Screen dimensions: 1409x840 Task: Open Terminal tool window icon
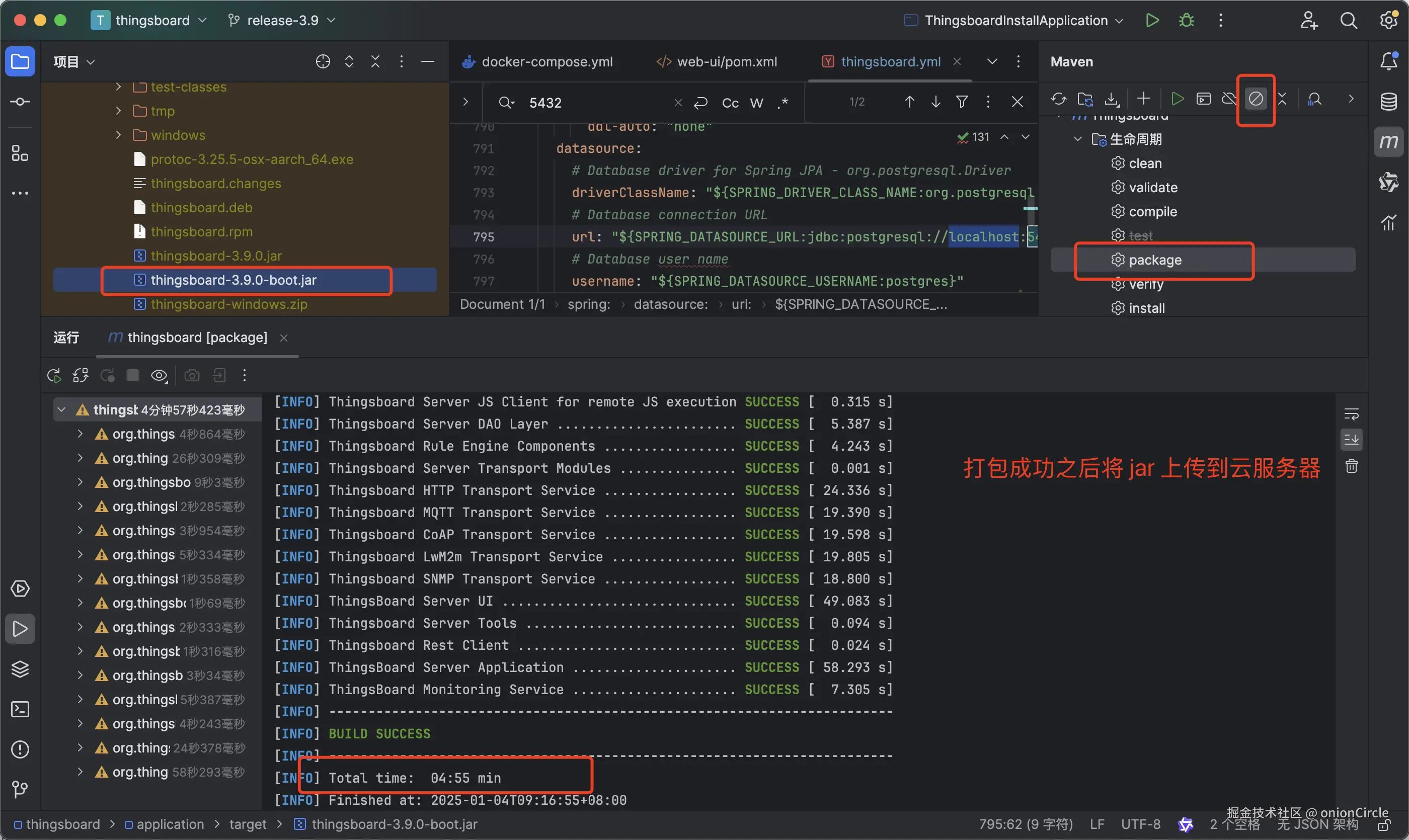point(21,709)
